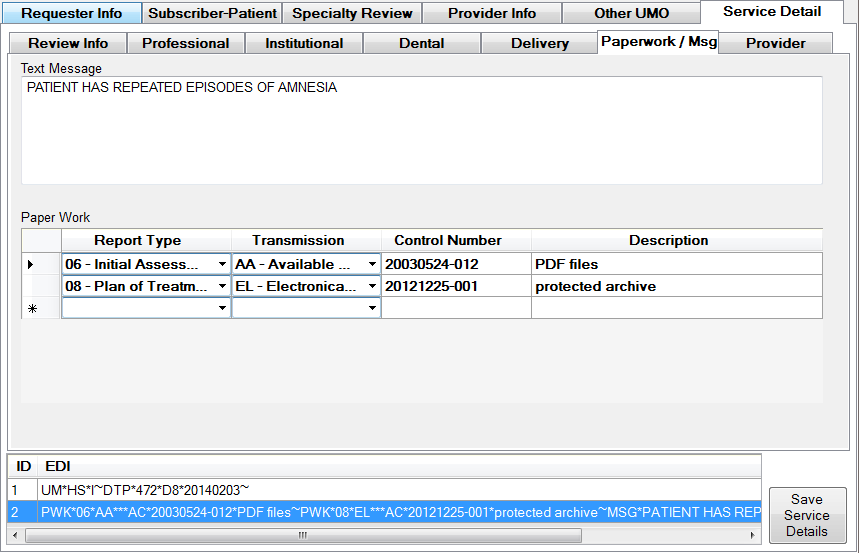Open the Dental sub-tab
Viewport: 859px width, 553px height.
[422, 43]
